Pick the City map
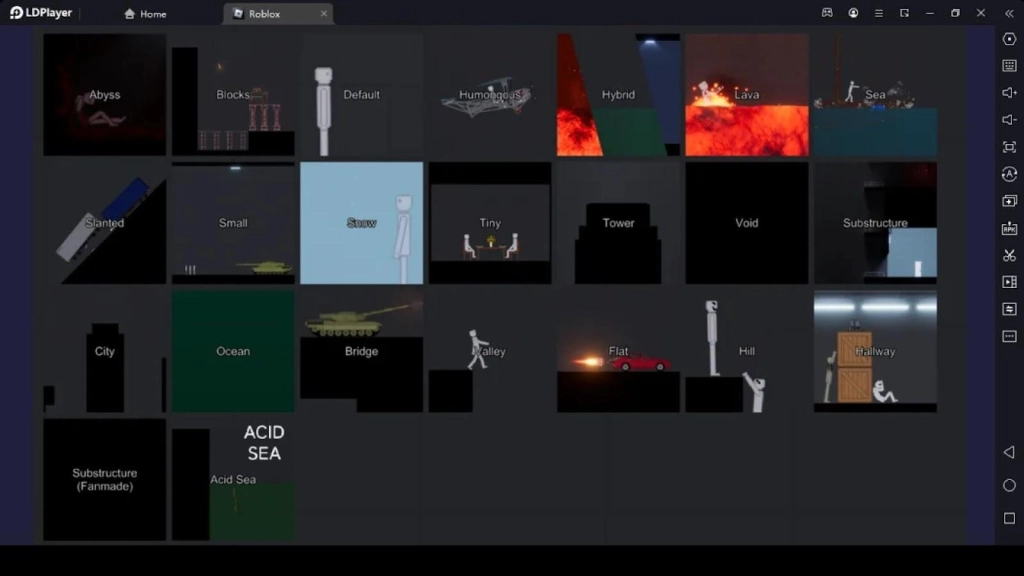 pyautogui.click(x=104, y=351)
